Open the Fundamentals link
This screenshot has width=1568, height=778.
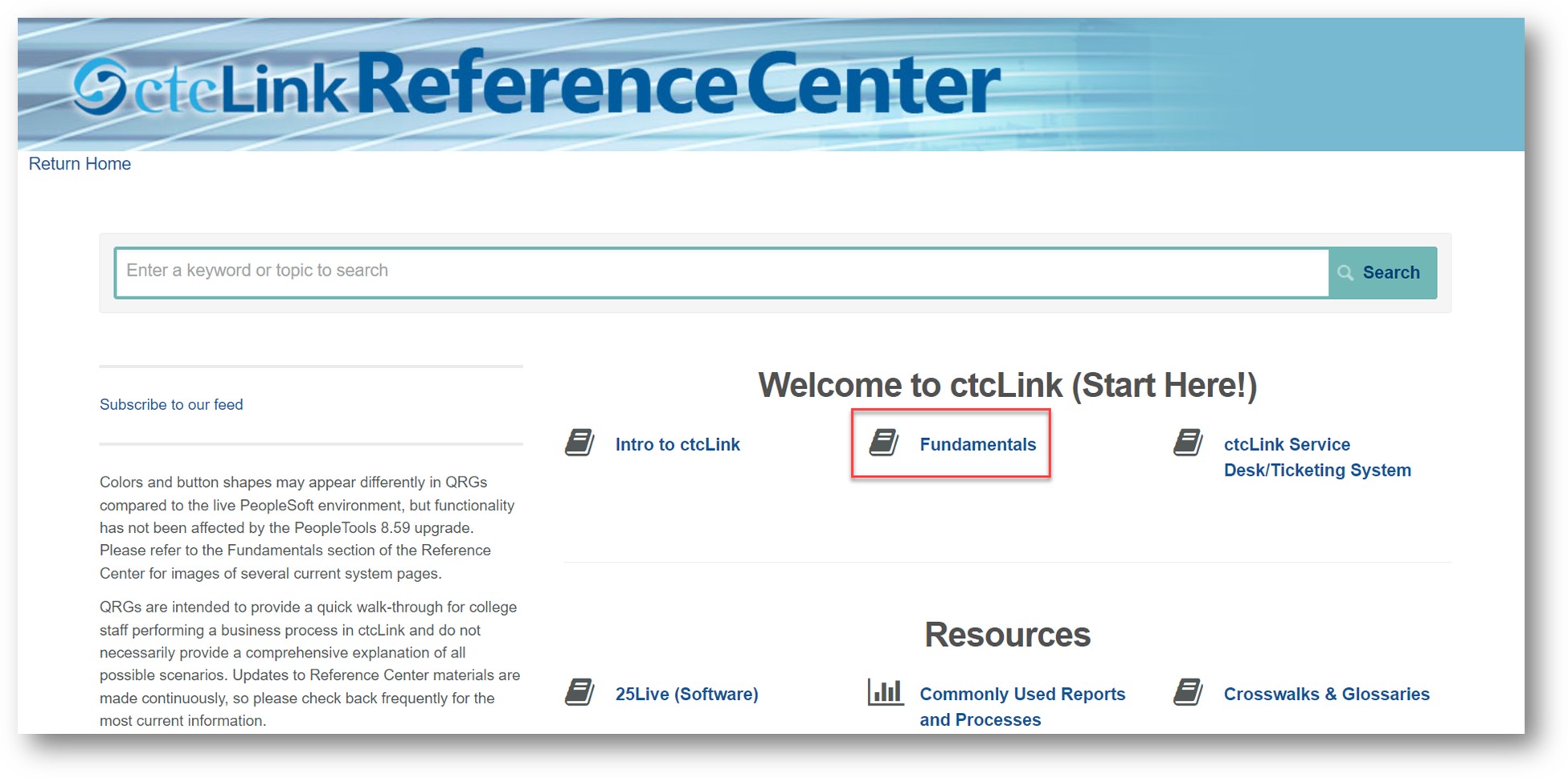pos(978,444)
